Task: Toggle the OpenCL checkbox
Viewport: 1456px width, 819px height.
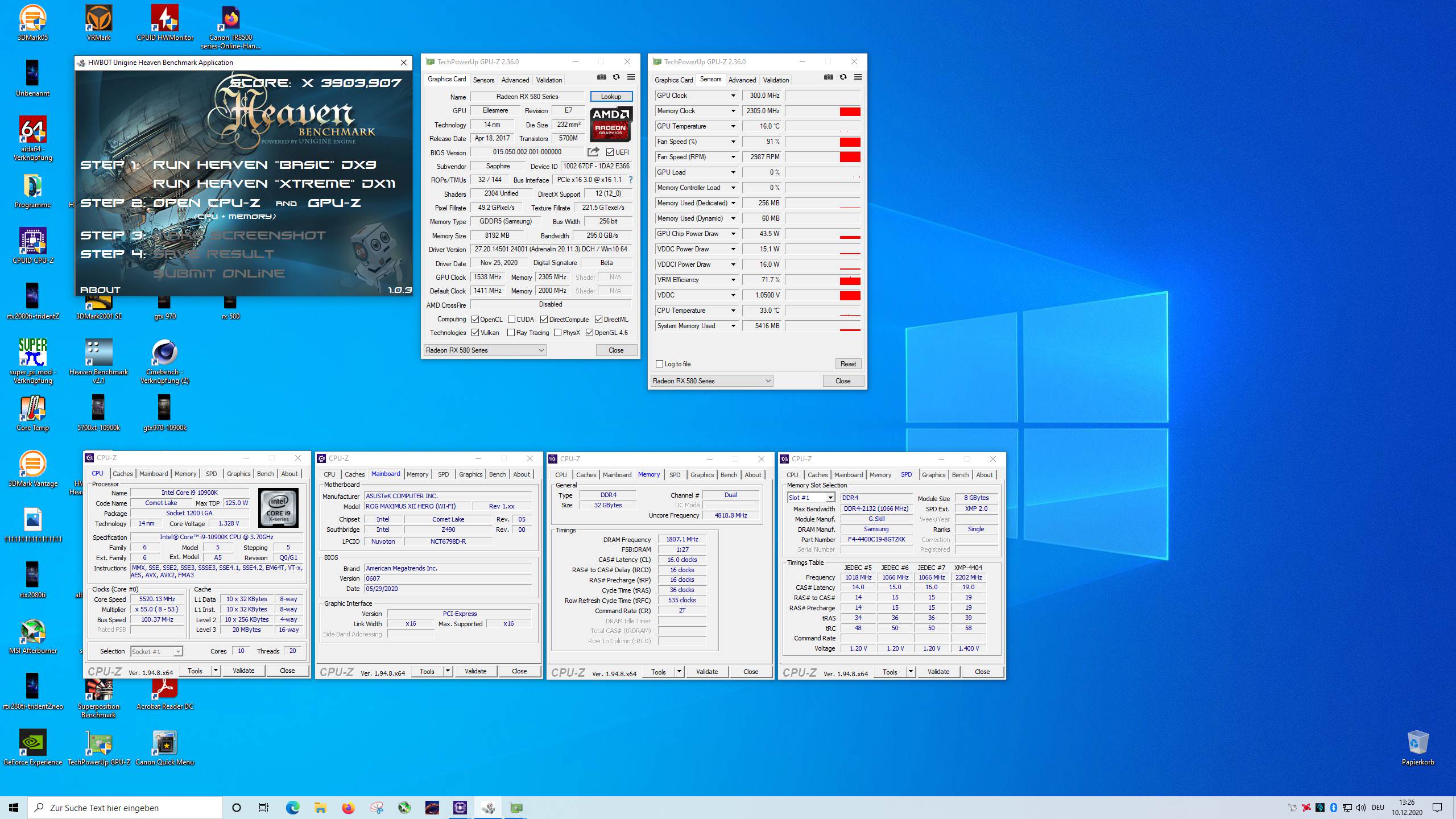Action: pos(475,320)
